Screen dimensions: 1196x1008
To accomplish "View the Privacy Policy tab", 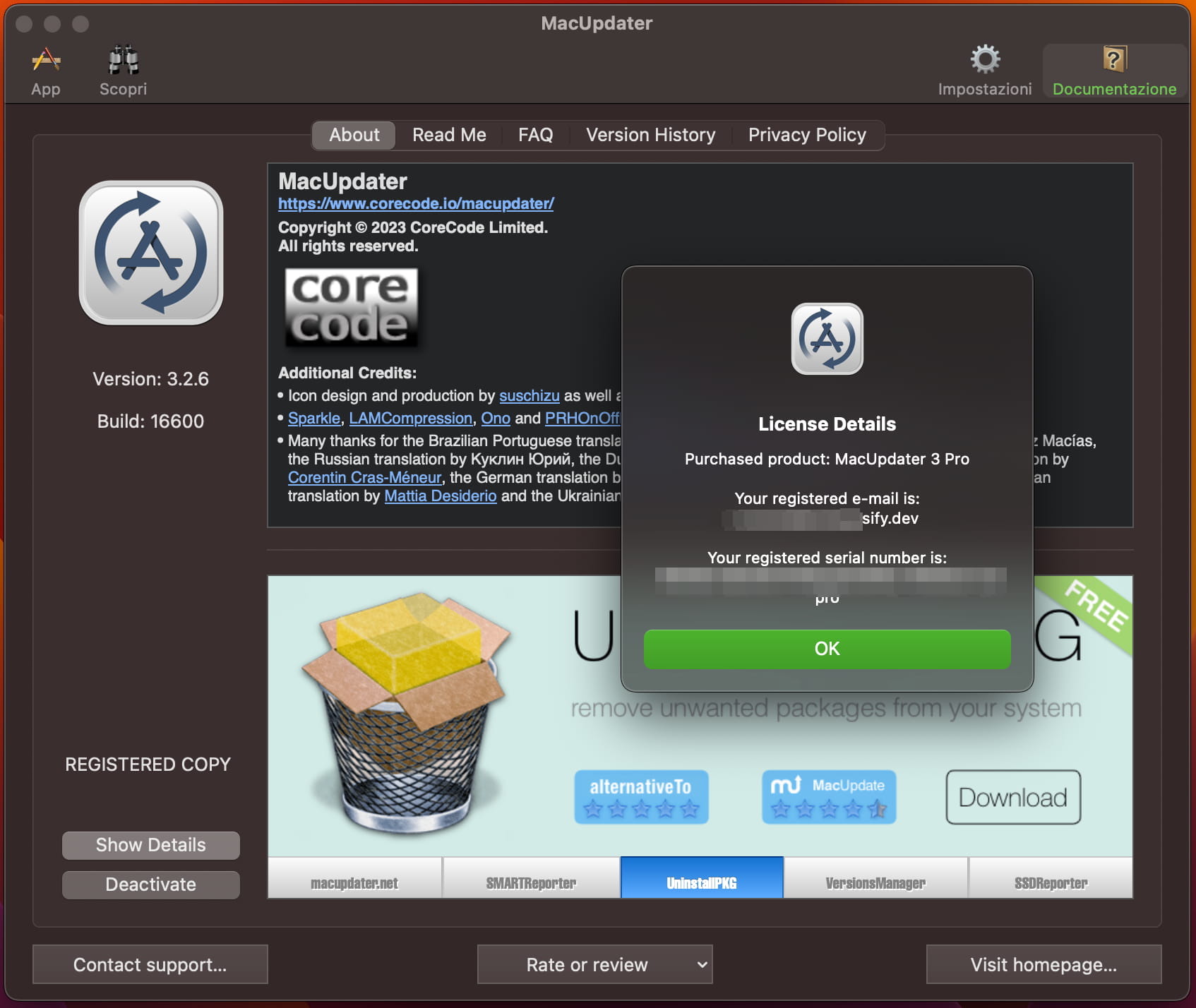I will [x=807, y=135].
